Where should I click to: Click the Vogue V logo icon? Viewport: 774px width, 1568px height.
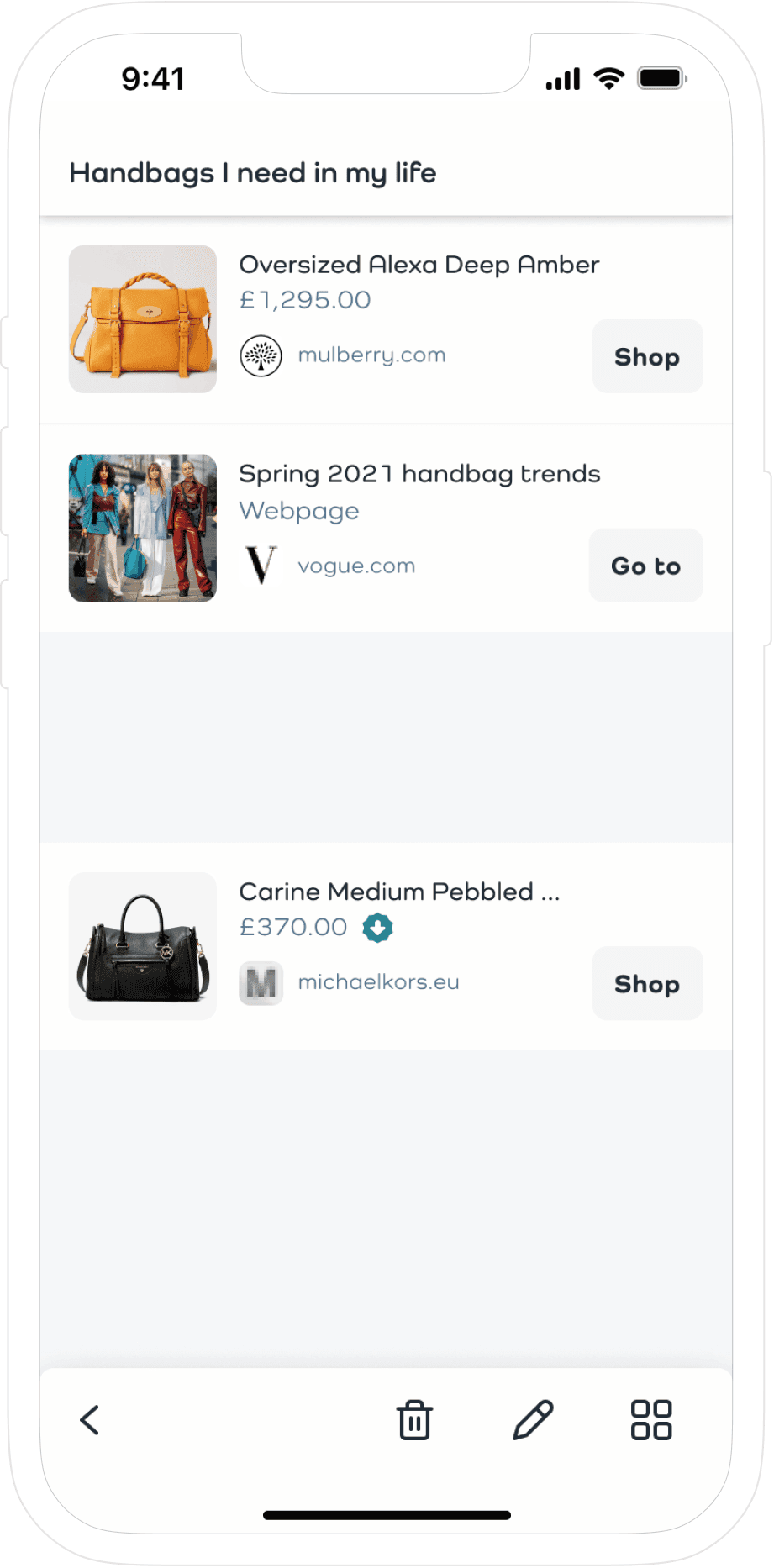click(261, 565)
